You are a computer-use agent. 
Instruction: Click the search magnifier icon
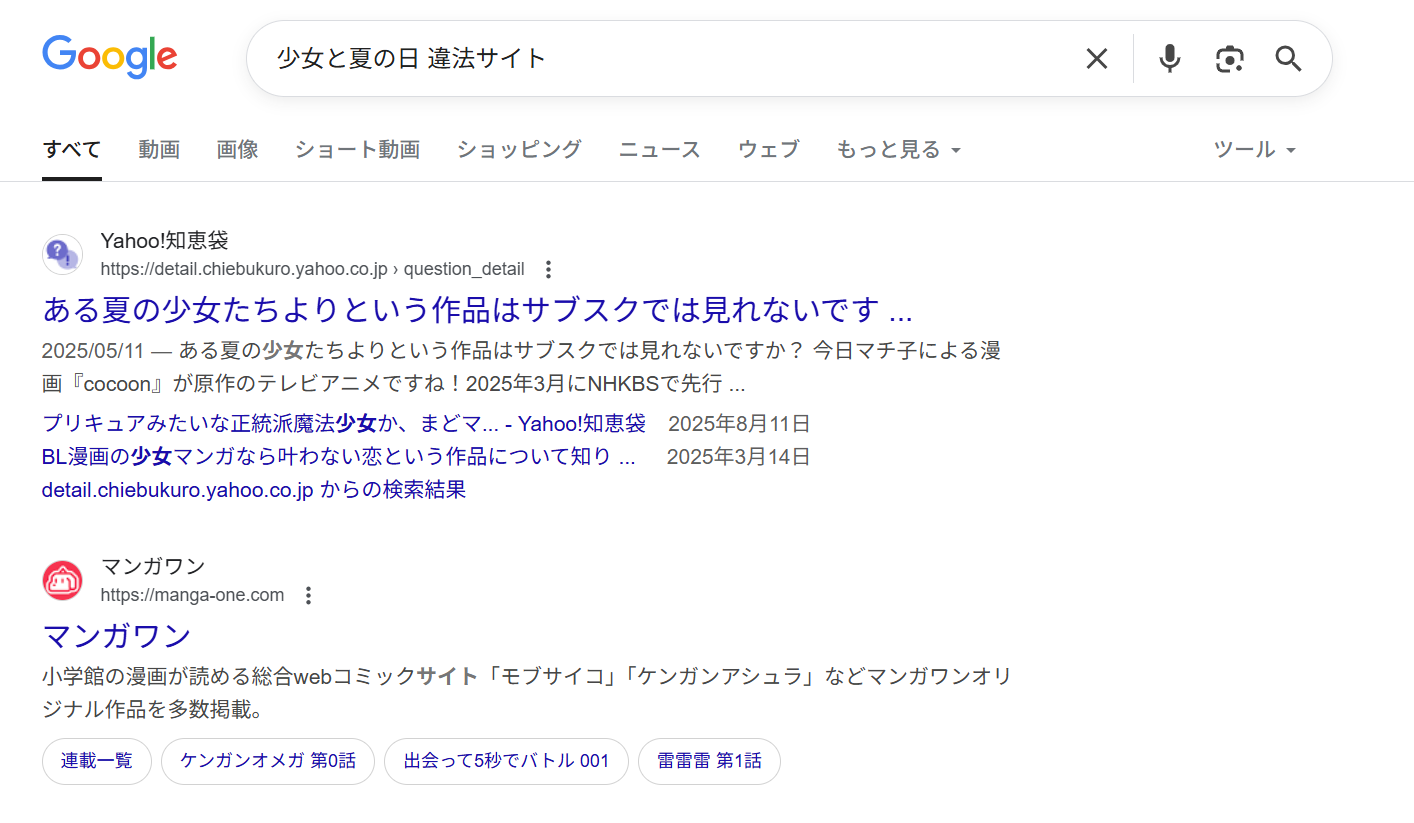(x=1288, y=59)
